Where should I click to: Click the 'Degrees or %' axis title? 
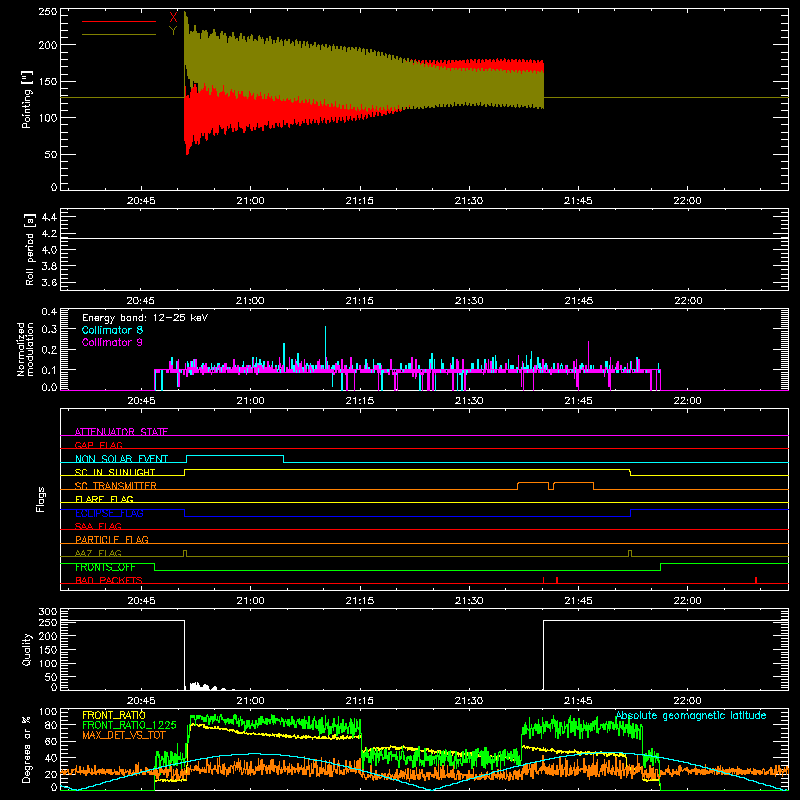(x=27, y=749)
